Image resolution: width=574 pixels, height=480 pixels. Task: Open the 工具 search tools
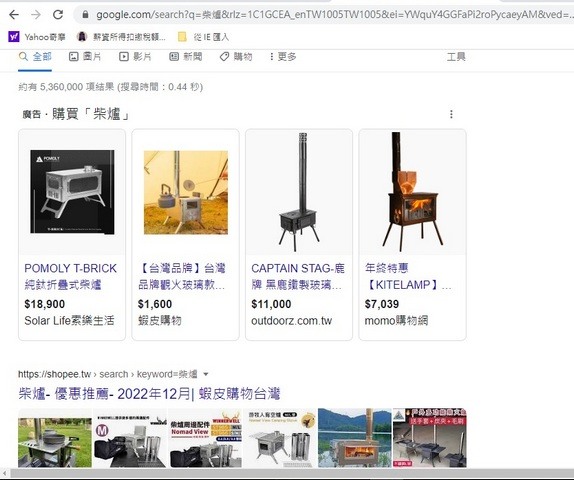(x=456, y=57)
